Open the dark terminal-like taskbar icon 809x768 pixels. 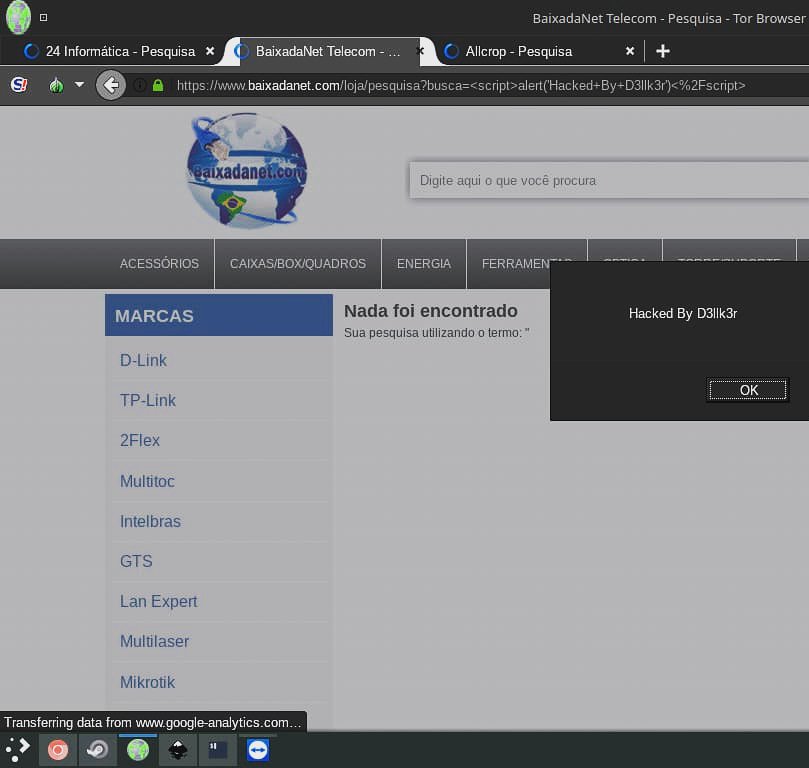coord(218,750)
